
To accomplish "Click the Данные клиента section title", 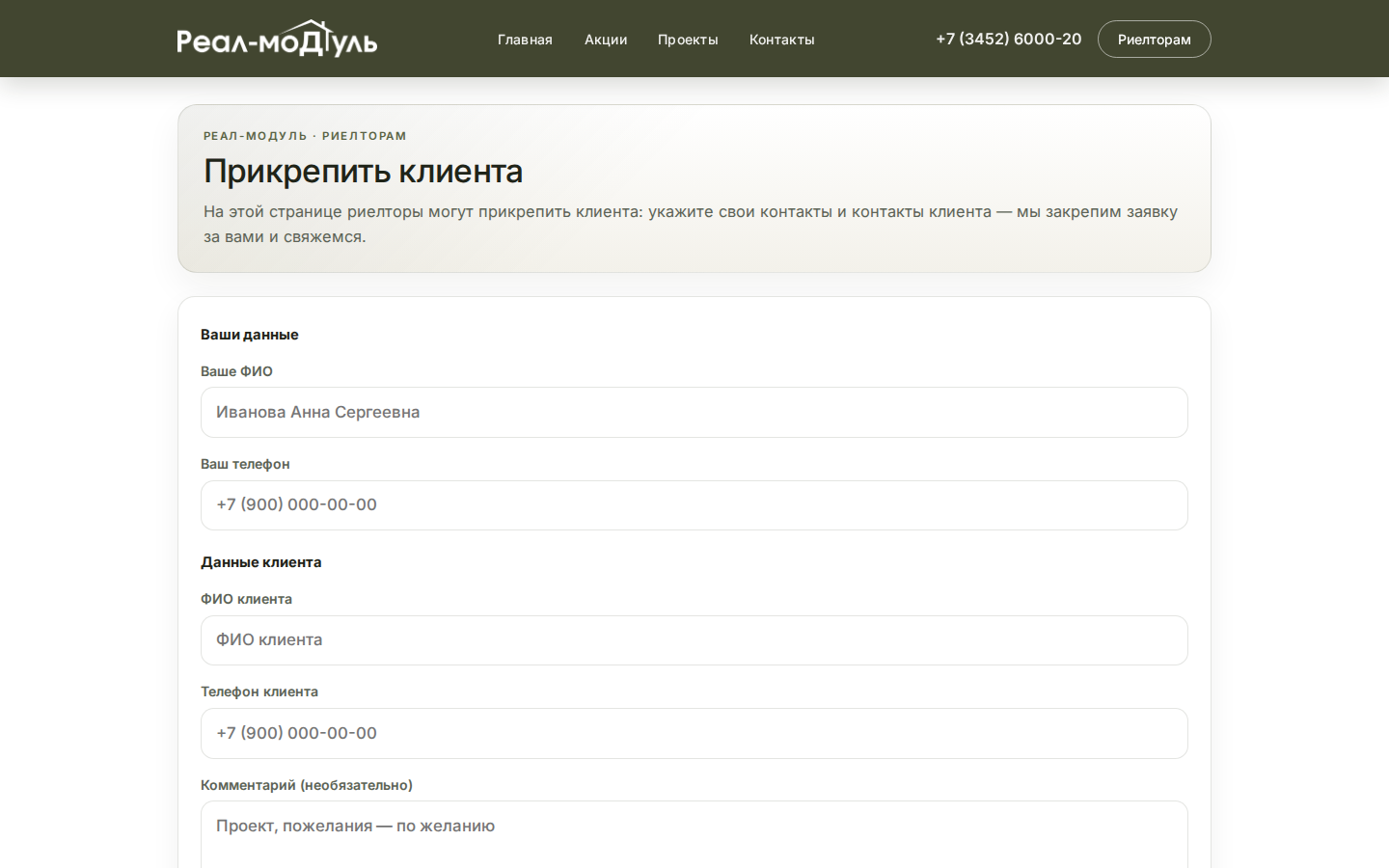I will 261,562.
